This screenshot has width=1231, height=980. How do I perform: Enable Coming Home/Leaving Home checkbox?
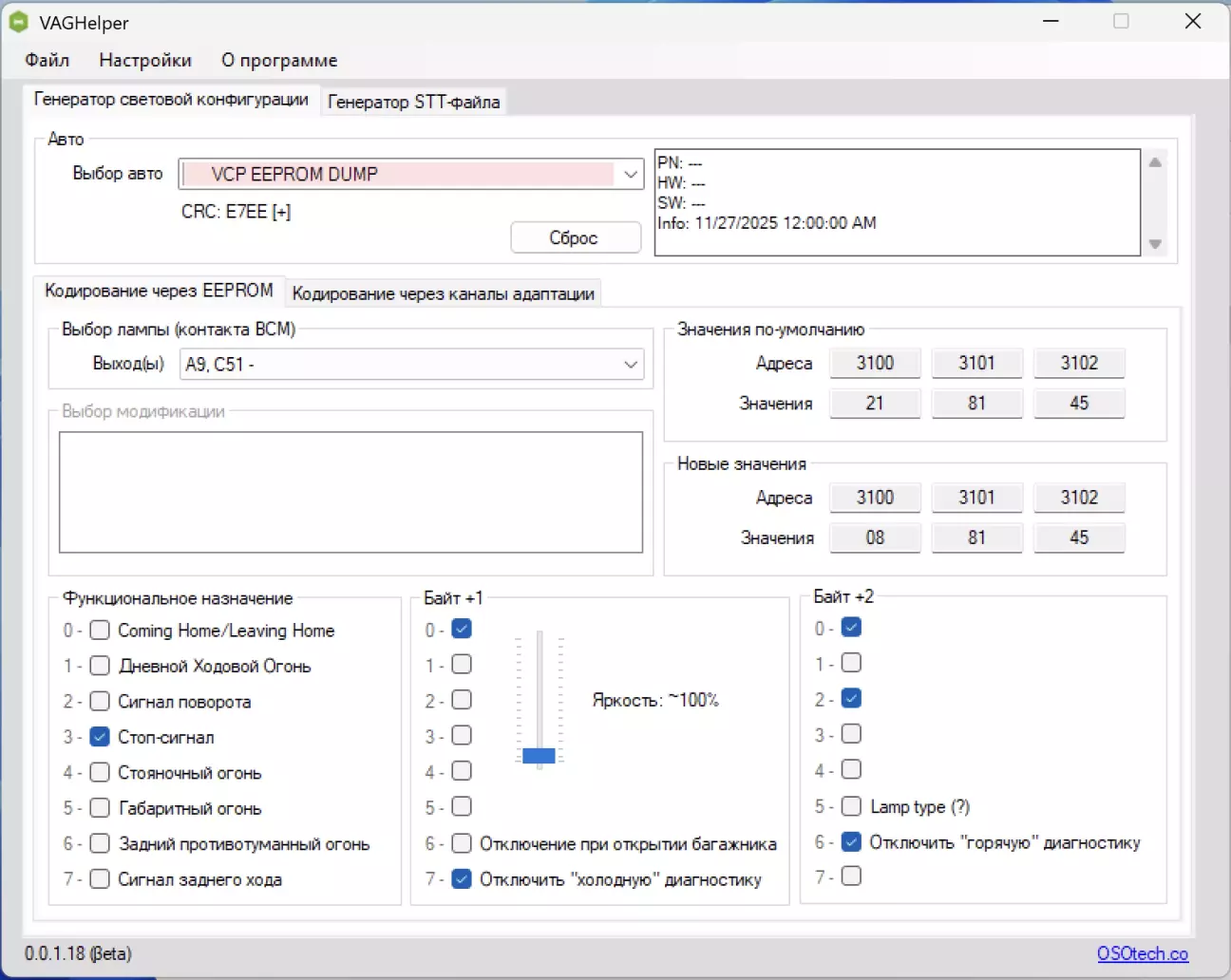pos(100,631)
